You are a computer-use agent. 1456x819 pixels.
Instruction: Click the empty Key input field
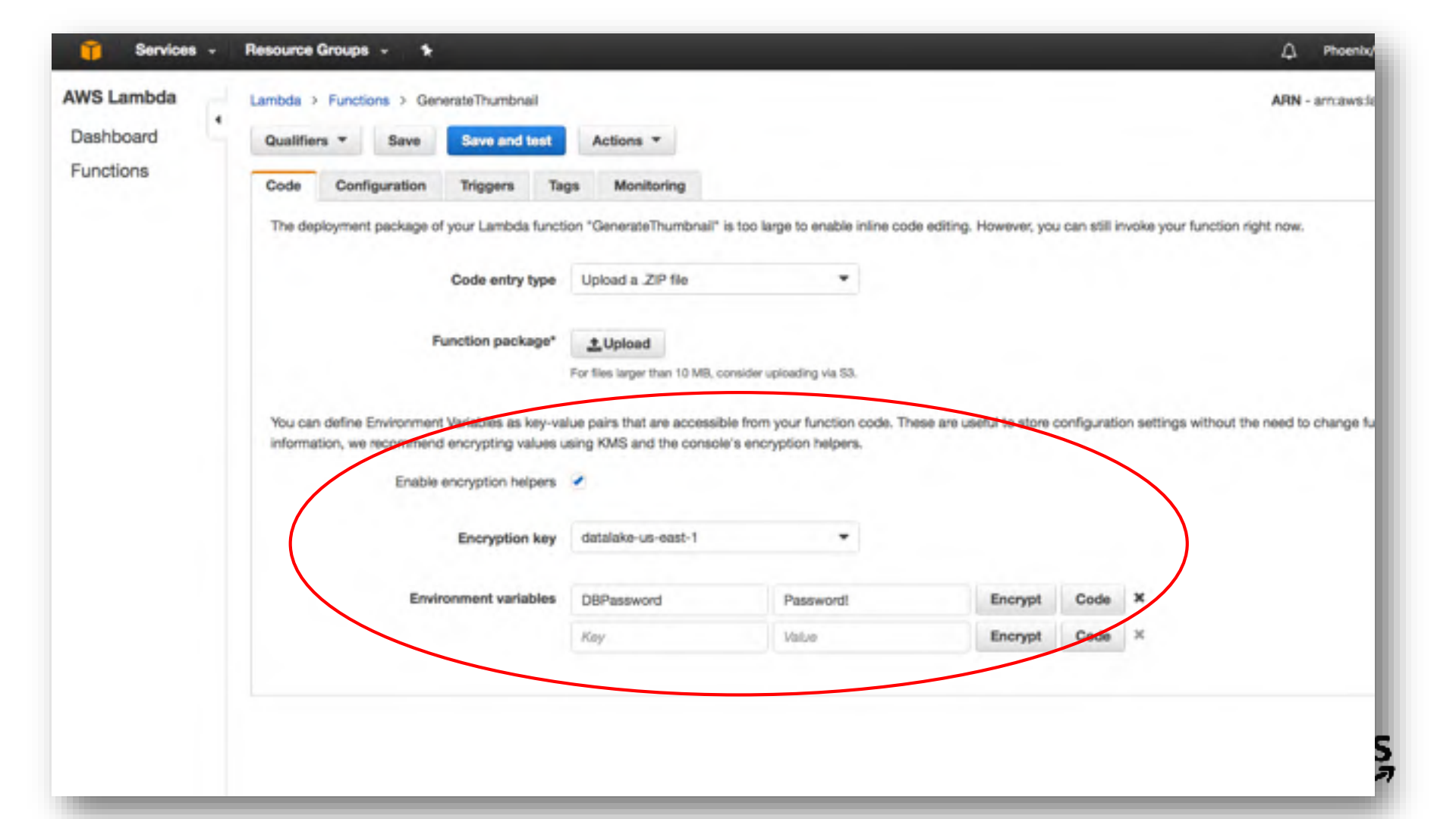668,637
